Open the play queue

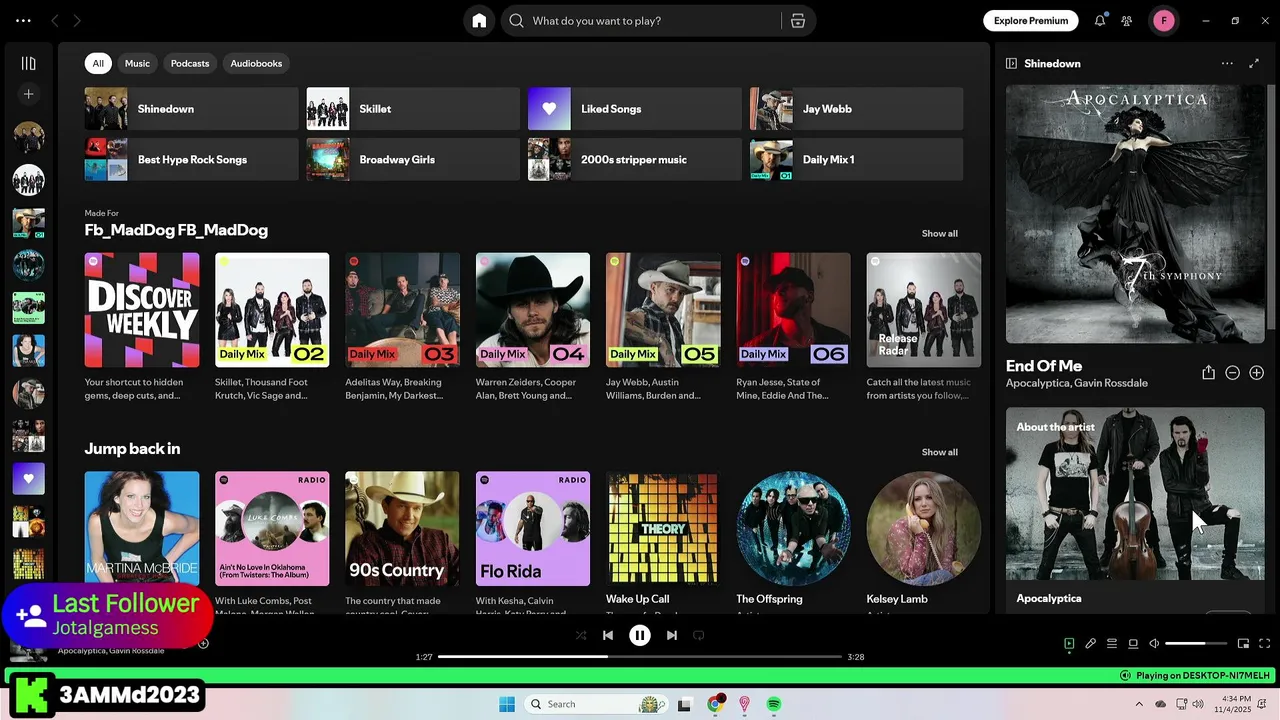1112,644
